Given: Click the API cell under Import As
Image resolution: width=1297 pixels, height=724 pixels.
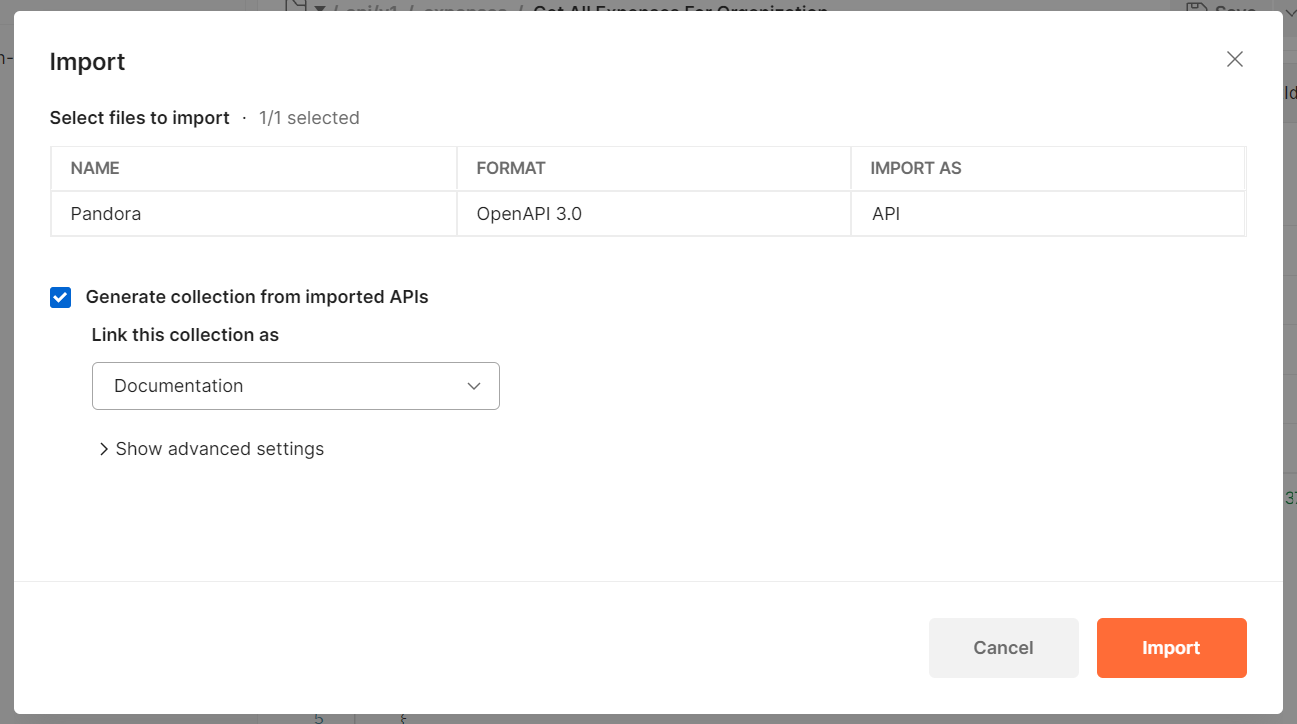Looking at the screenshot, I should point(886,214).
